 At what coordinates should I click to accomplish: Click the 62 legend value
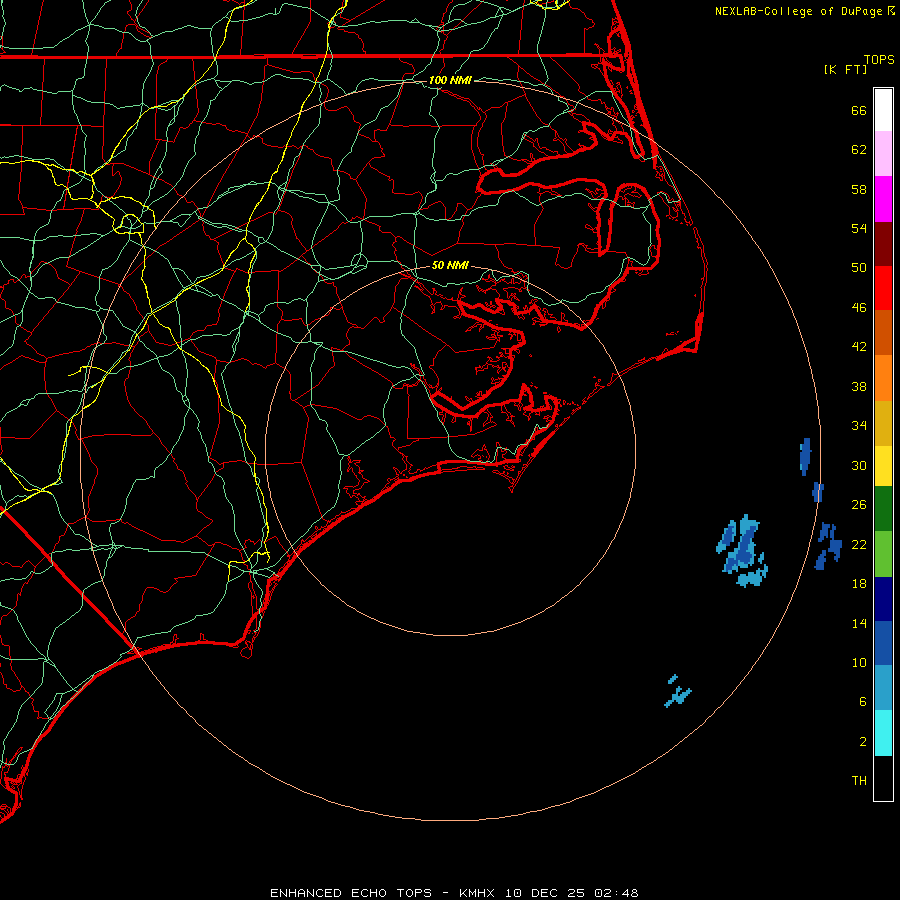(x=859, y=150)
